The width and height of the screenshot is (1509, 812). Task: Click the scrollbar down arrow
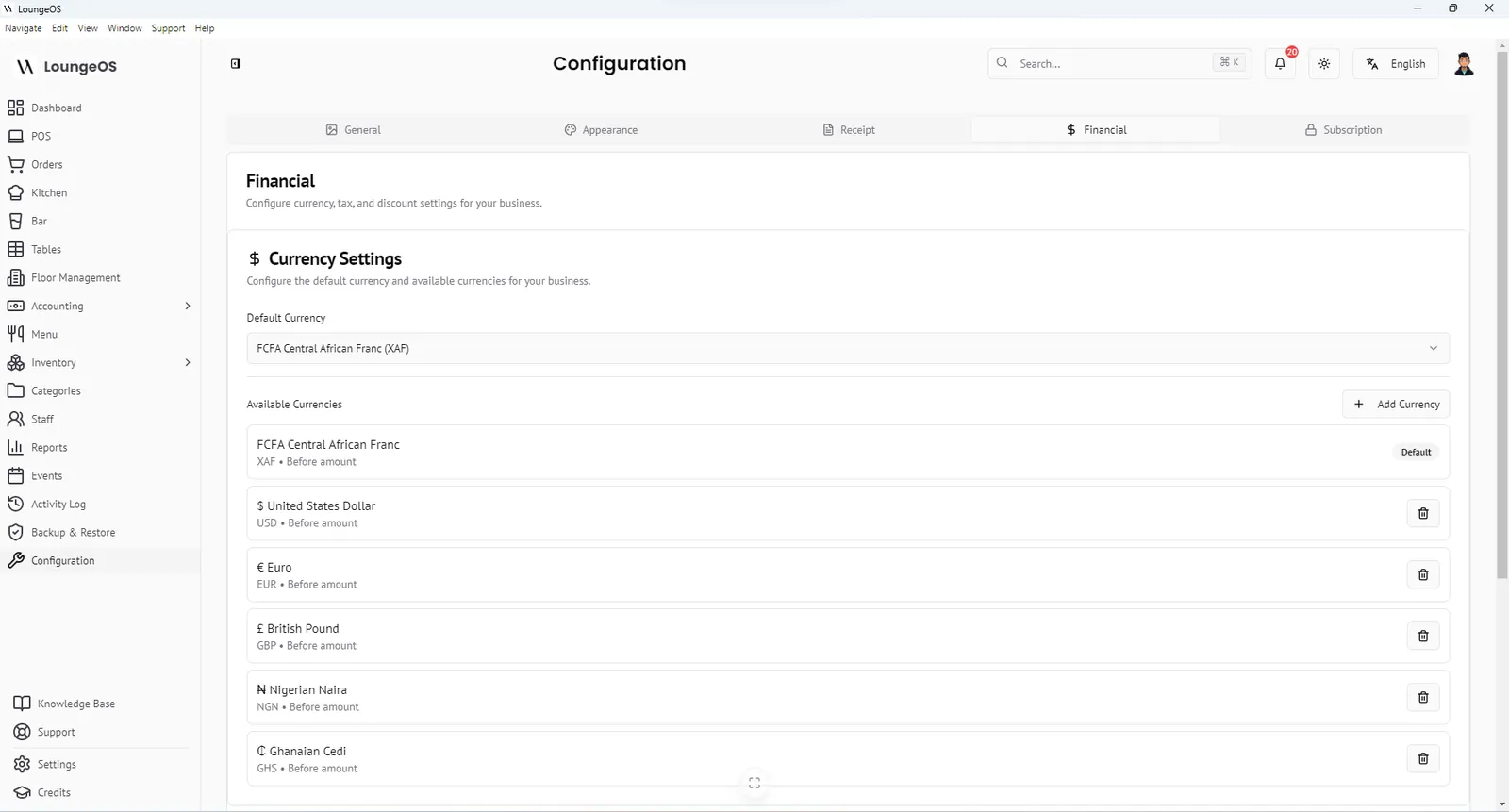tap(1501, 804)
